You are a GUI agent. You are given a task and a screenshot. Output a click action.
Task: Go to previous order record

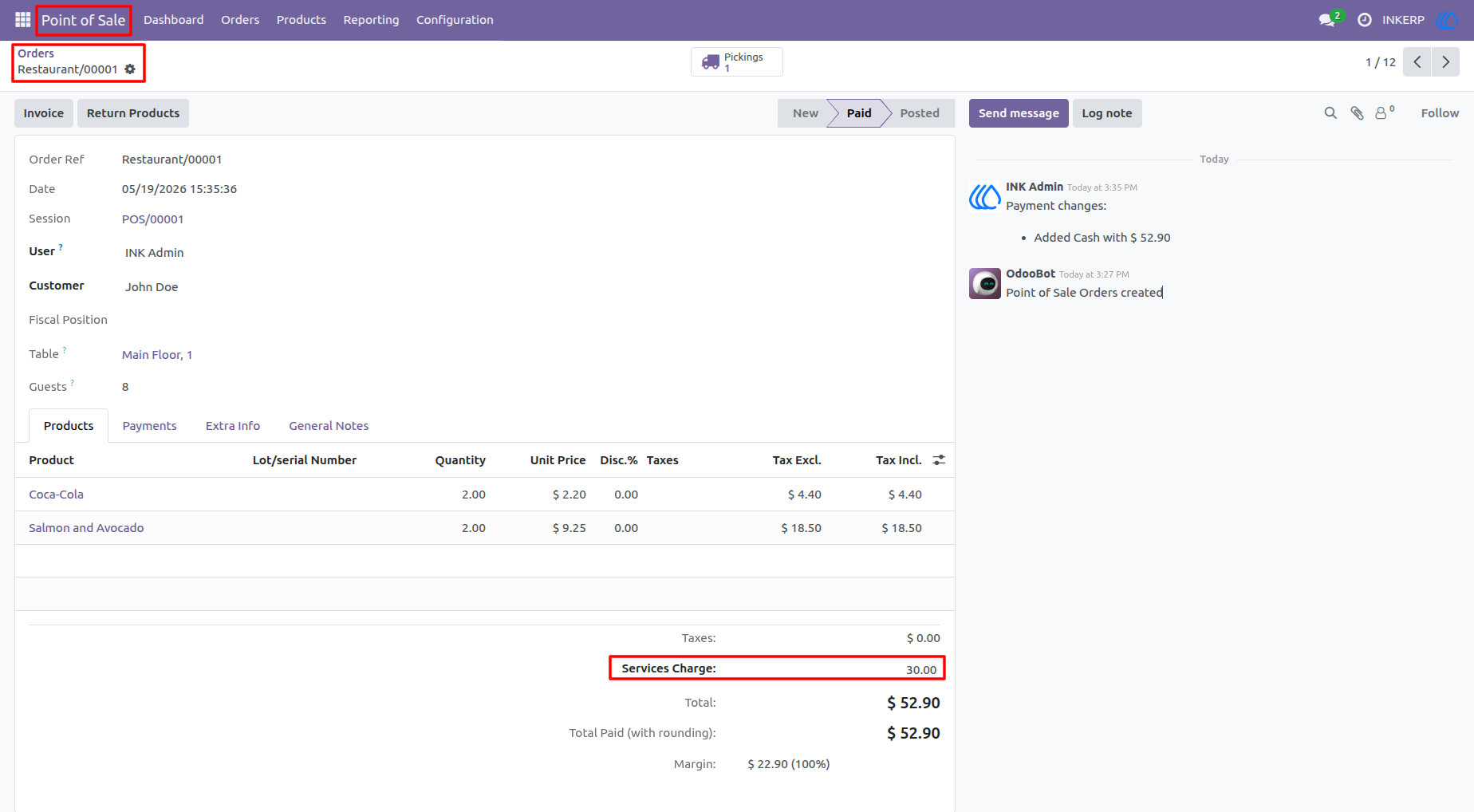[x=1417, y=62]
